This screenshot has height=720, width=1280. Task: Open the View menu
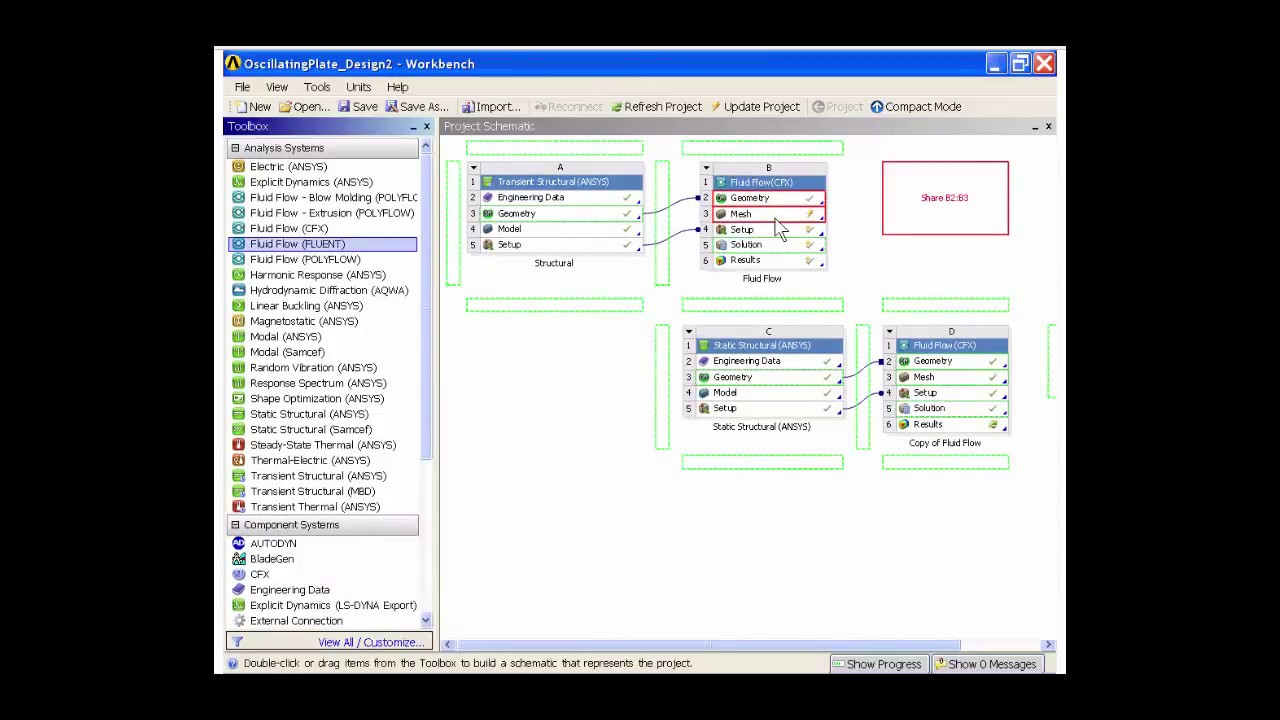click(x=277, y=87)
